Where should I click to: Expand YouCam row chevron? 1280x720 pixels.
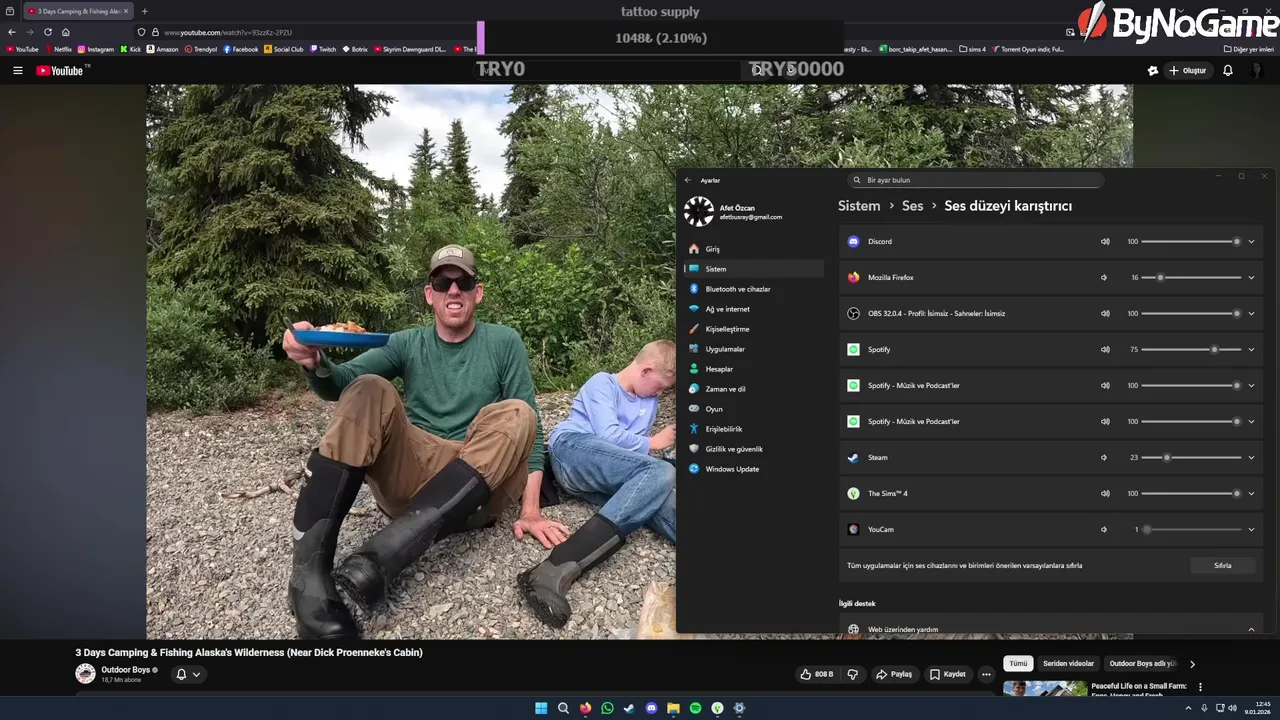(x=1251, y=529)
